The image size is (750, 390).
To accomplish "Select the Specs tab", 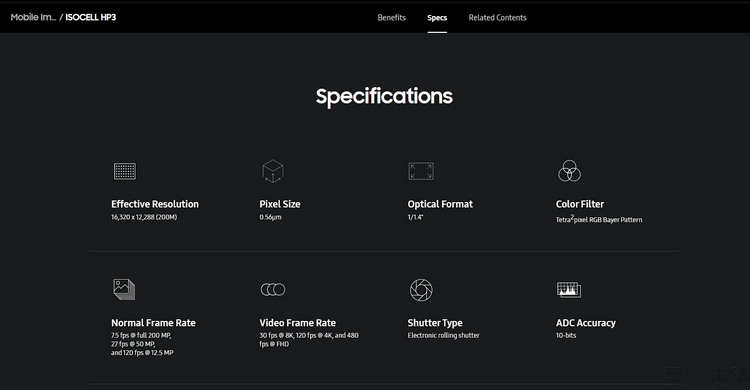I will pos(437,18).
